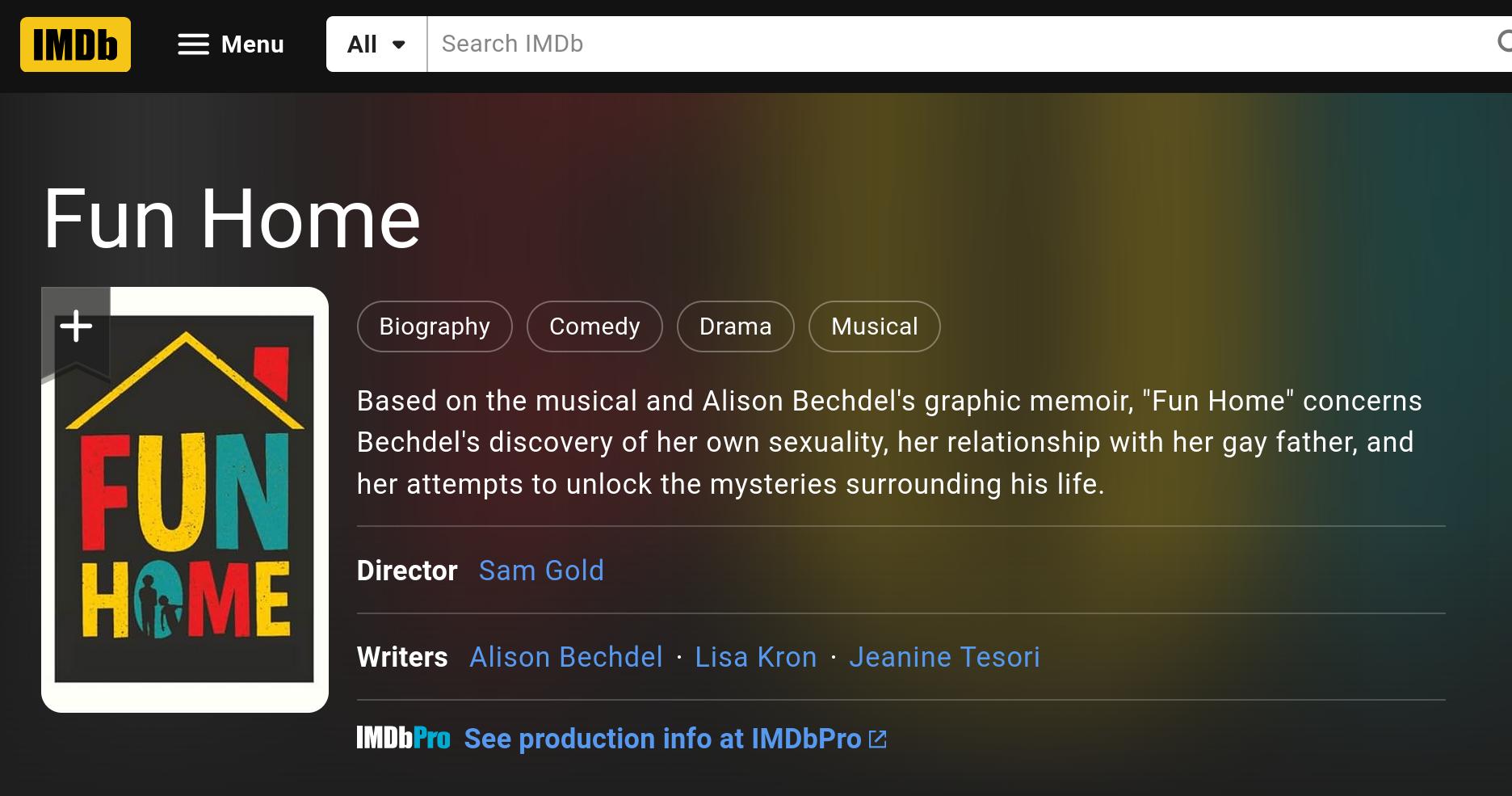Image resolution: width=1512 pixels, height=796 pixels.
Task: Open writer Alison Bechdel's page
Action: click(566, 657)
